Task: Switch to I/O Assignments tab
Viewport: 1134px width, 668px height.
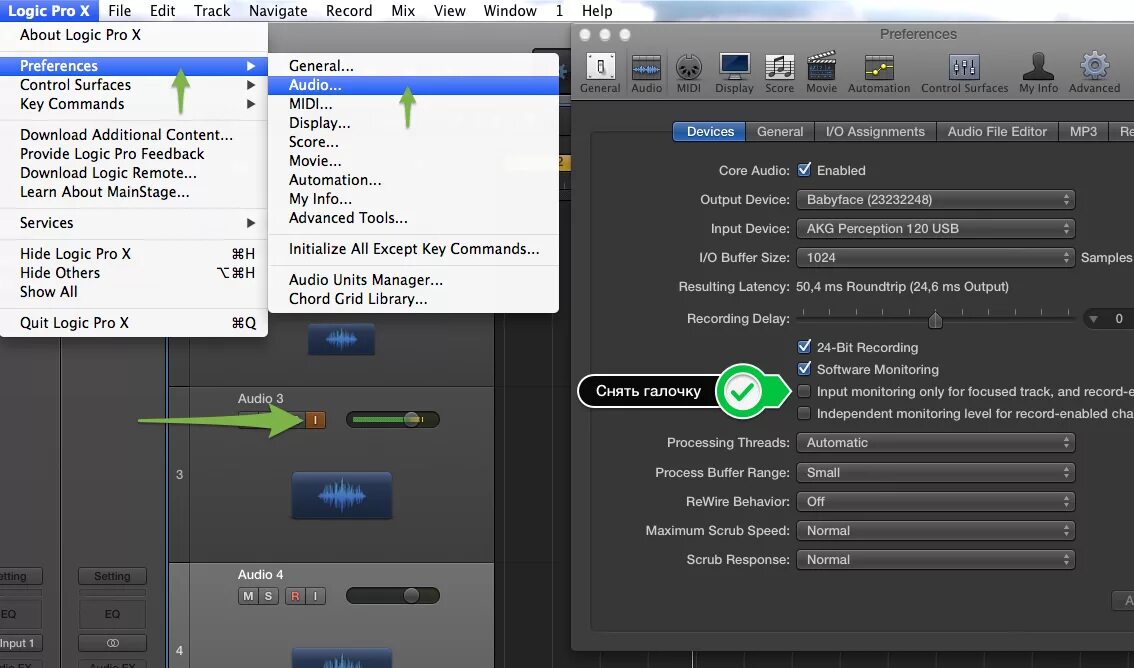Action: pyautogui.click(x=875, y=132)
